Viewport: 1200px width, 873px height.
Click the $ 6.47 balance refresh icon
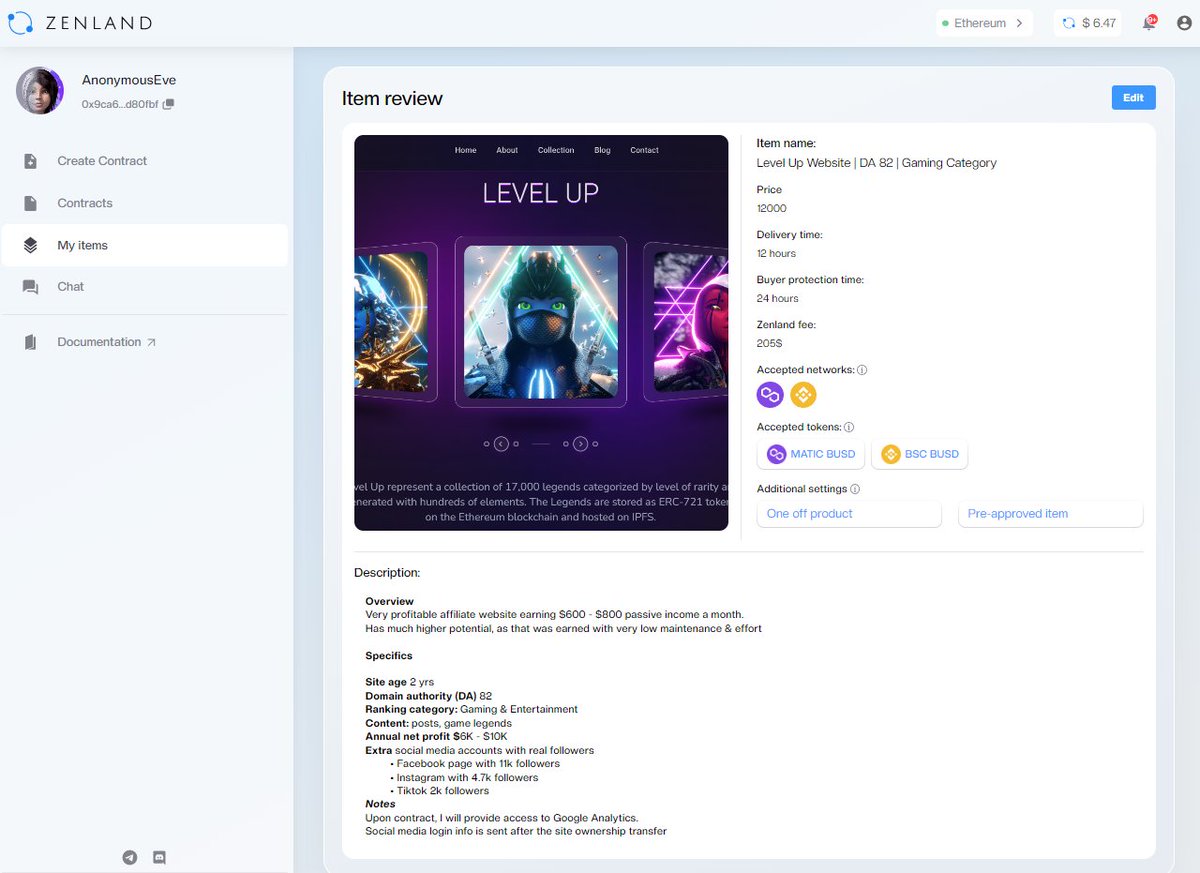pyautogui.click(x=1069, y=23)
